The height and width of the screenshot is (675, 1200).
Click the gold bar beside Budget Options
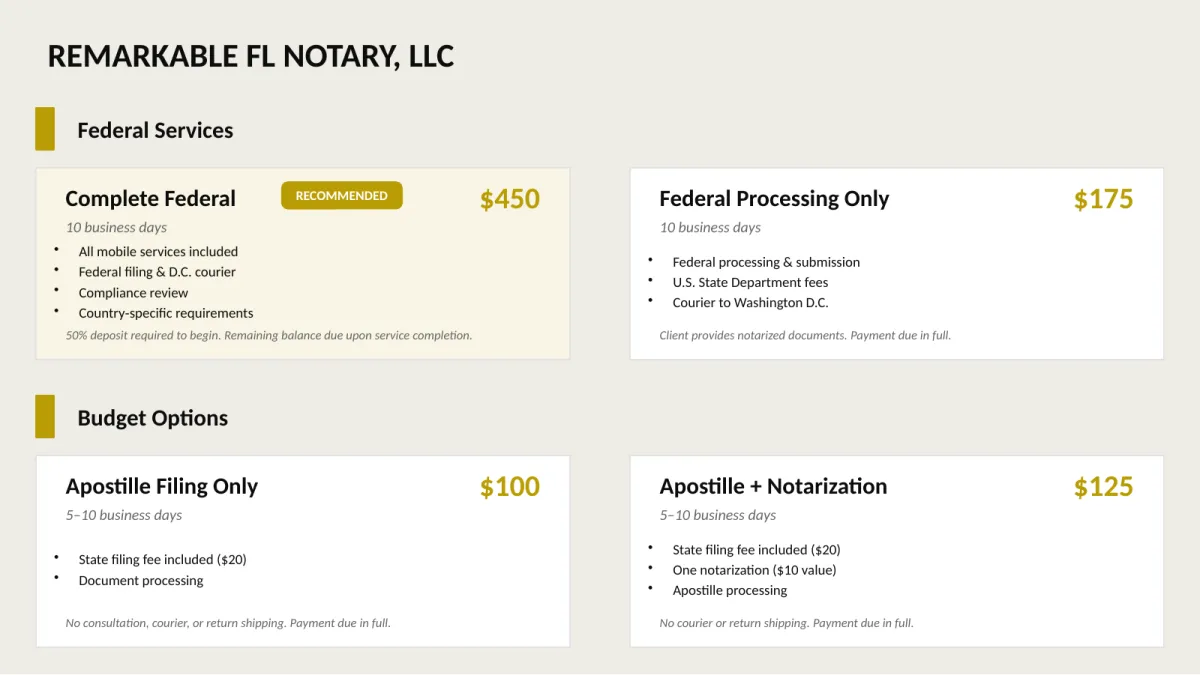pos(45,417)
